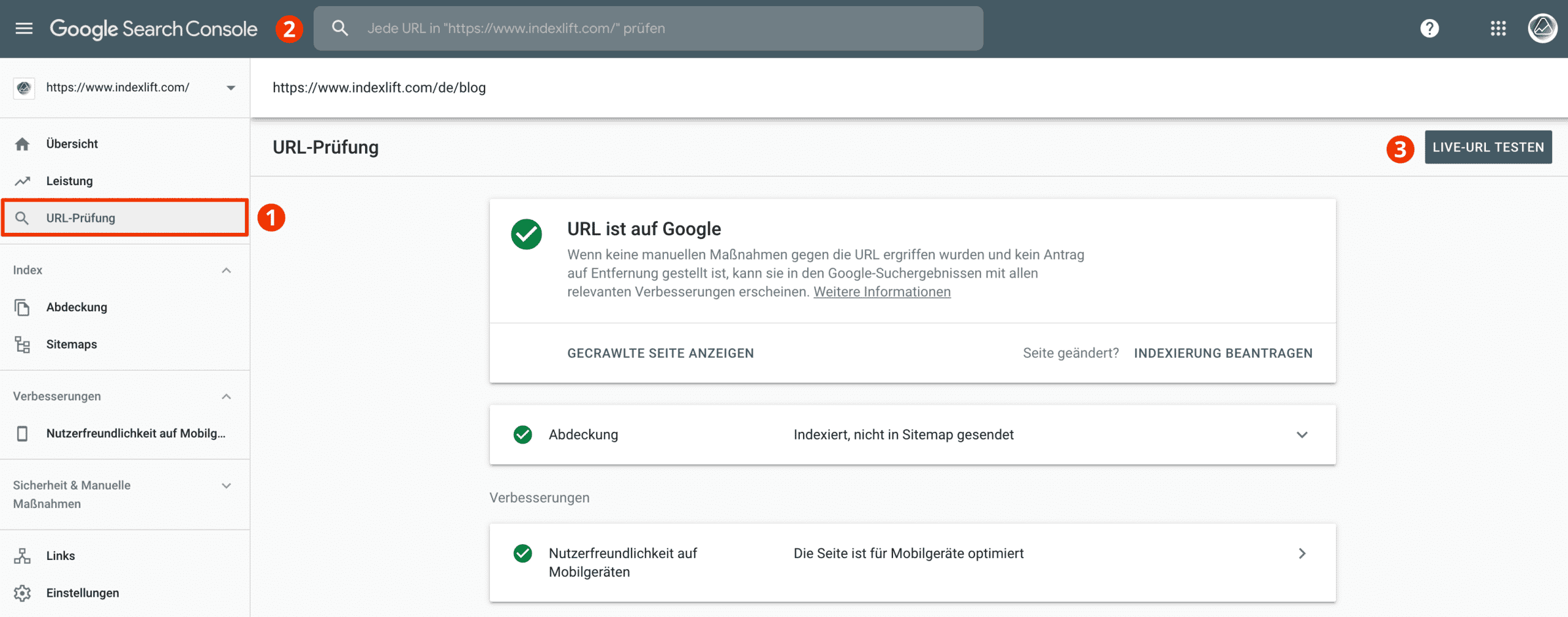The height and width of the screenshot is (617, 1568).
Task: Click the Sitemaps tree icon
Action: click(x=23, y=344)
